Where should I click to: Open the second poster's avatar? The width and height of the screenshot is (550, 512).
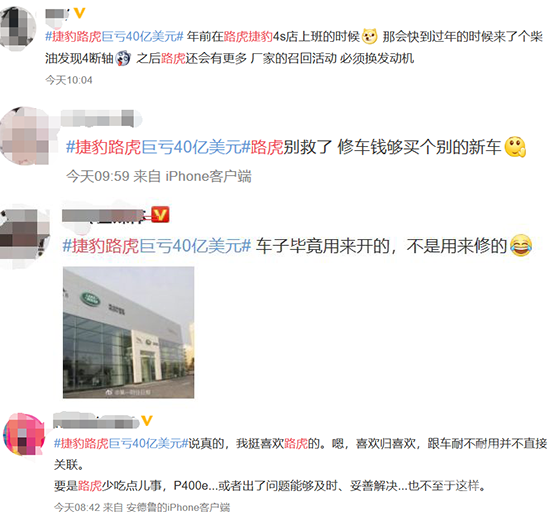(26, 136)
